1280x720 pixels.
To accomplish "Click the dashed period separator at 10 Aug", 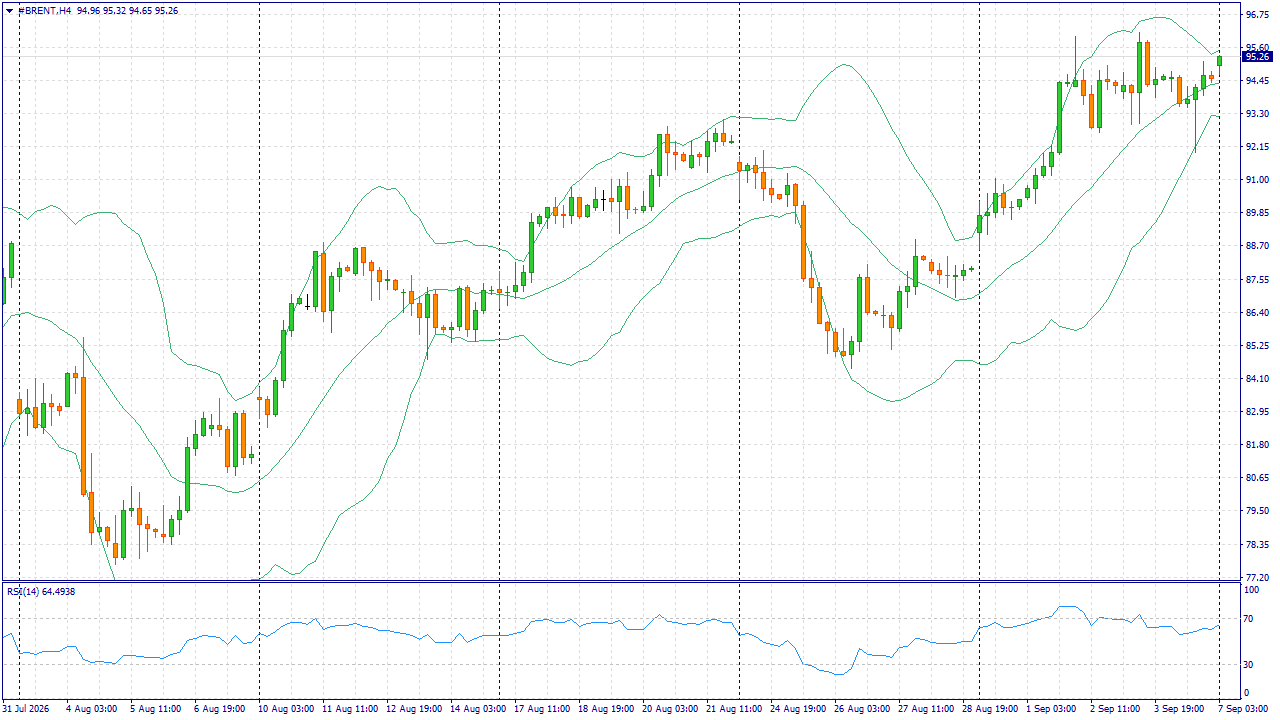I will coord(259,290).
